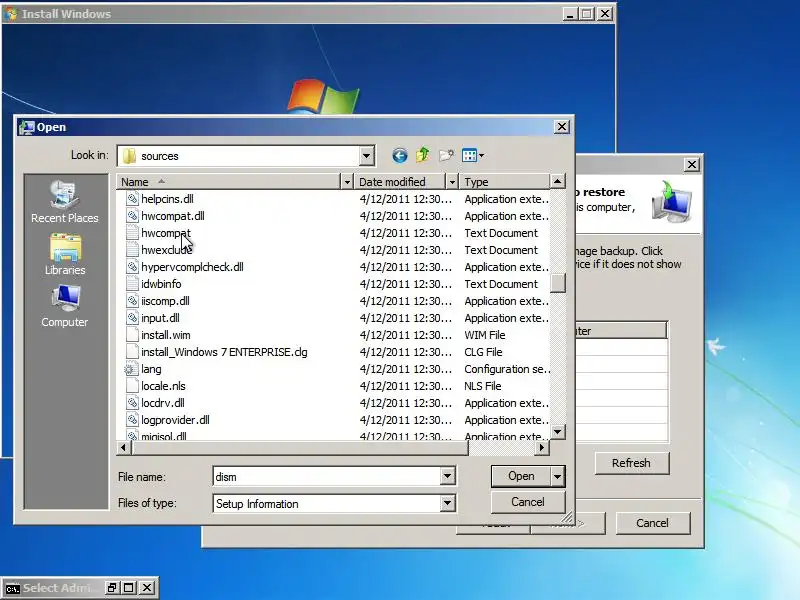Select the CLG File type cell
800x600 pixels.
(x=483, y=352)
